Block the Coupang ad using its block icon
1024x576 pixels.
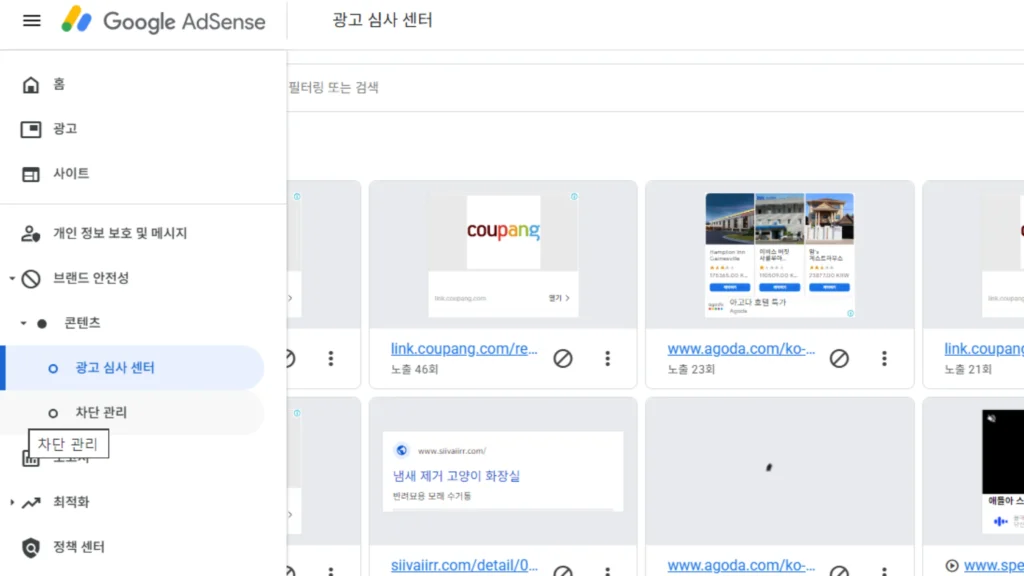pos(563,358)
